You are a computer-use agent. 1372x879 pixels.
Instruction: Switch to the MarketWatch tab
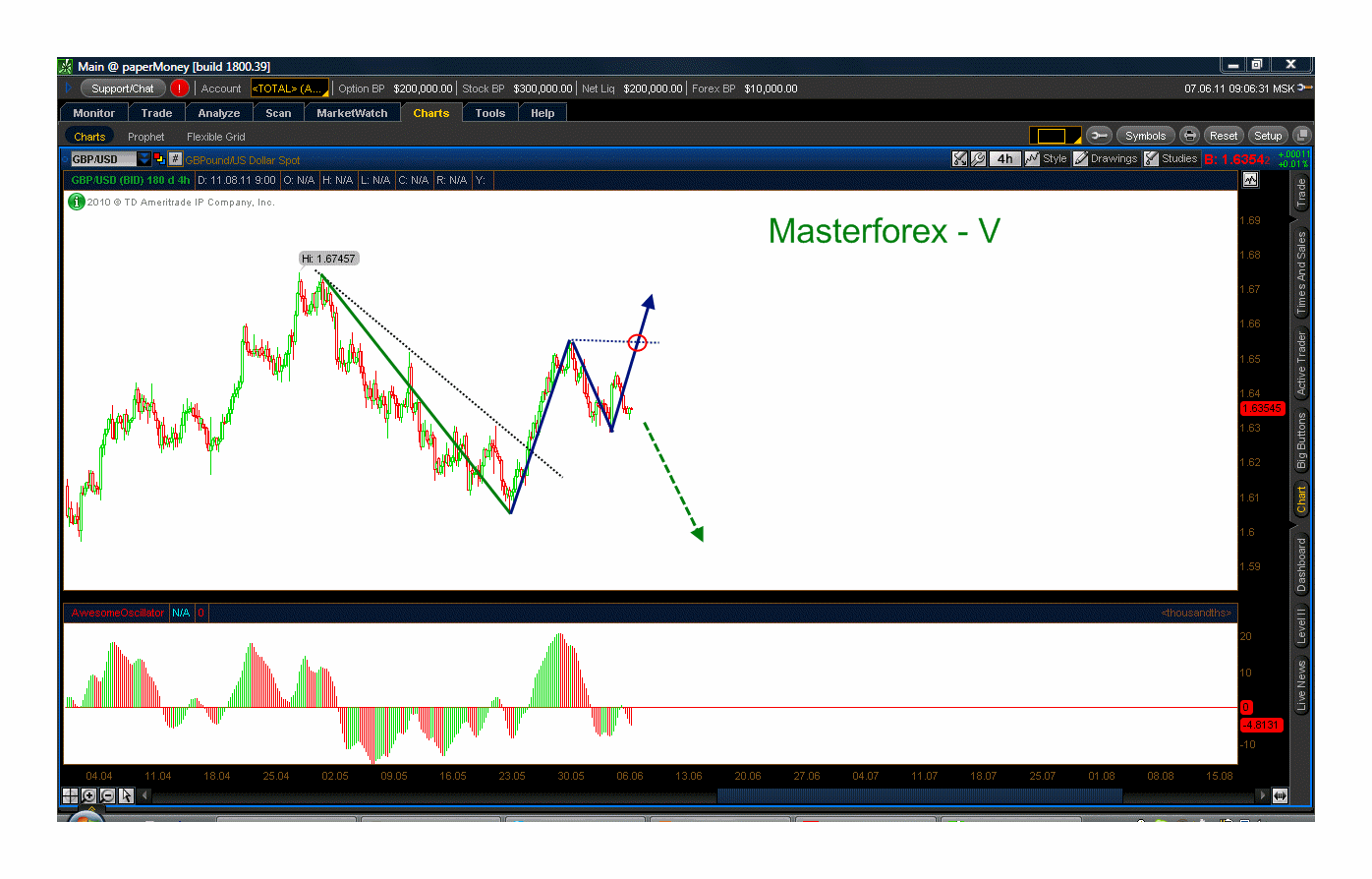[x=352, y=113]
